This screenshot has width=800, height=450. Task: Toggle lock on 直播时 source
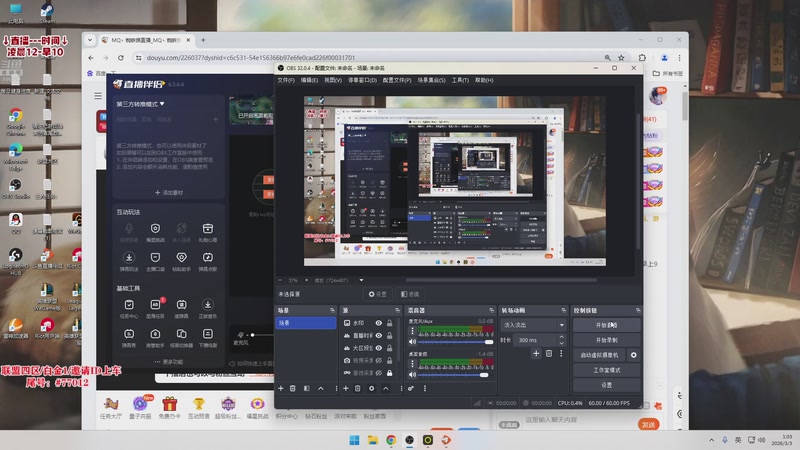pos(390,336)
